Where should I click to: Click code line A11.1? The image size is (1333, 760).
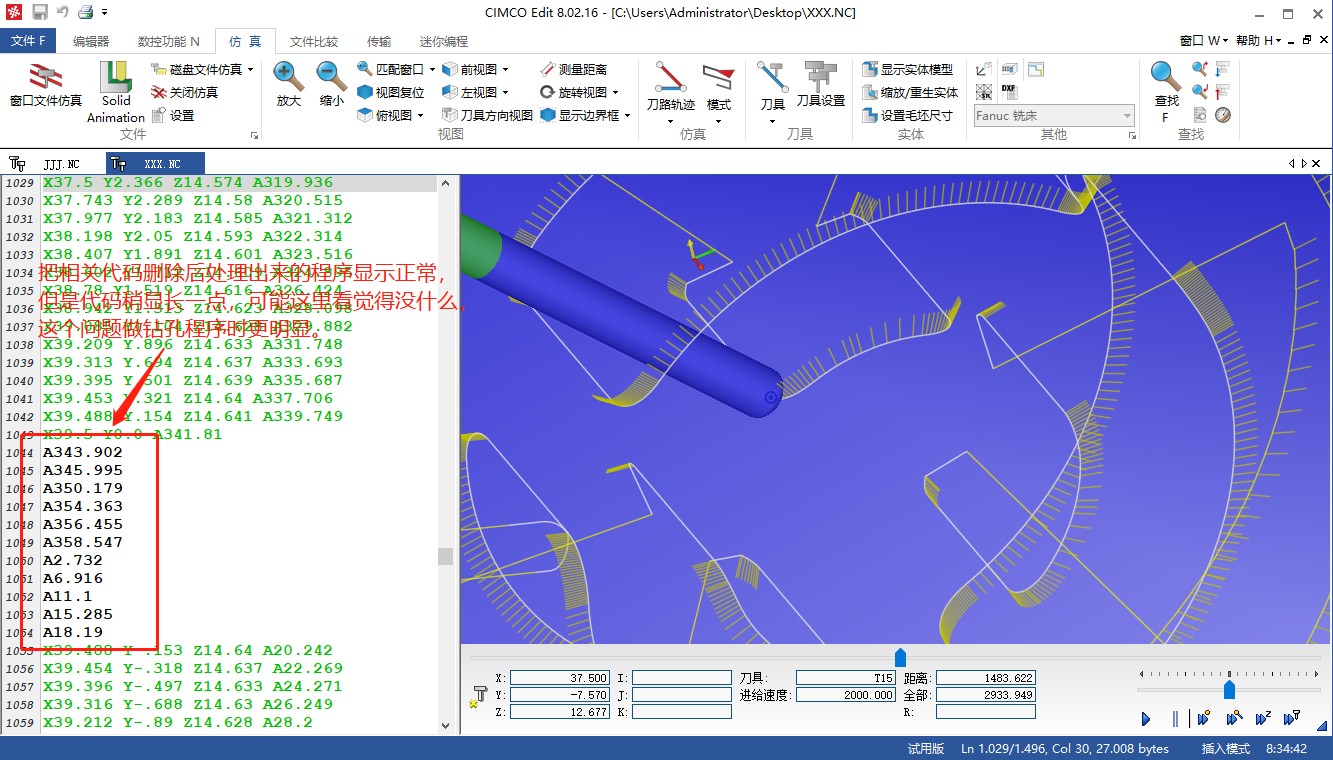(67, 596)
